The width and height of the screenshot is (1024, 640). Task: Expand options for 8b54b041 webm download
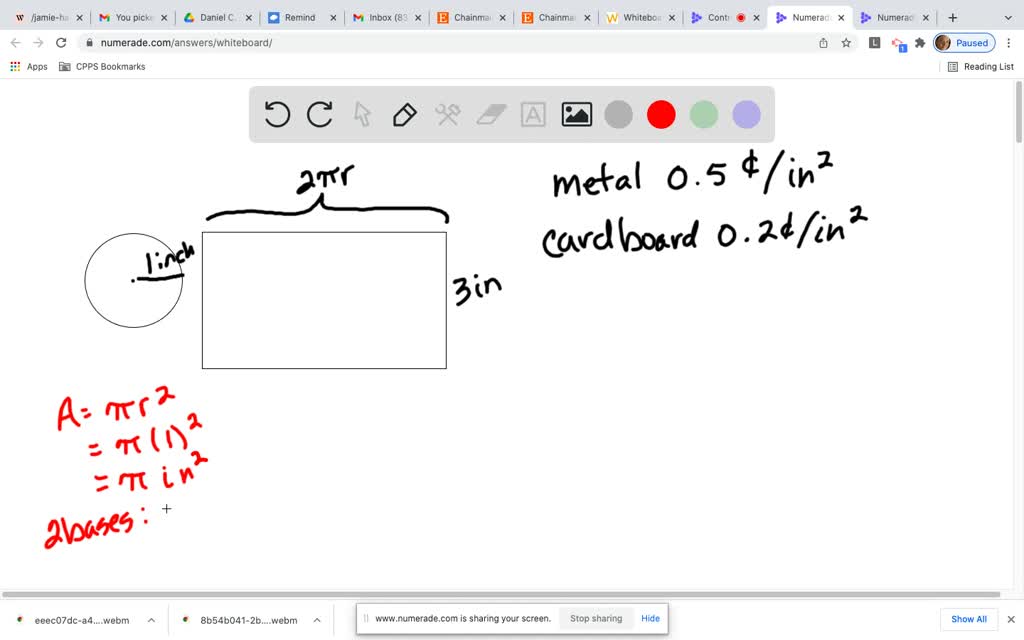317,619
